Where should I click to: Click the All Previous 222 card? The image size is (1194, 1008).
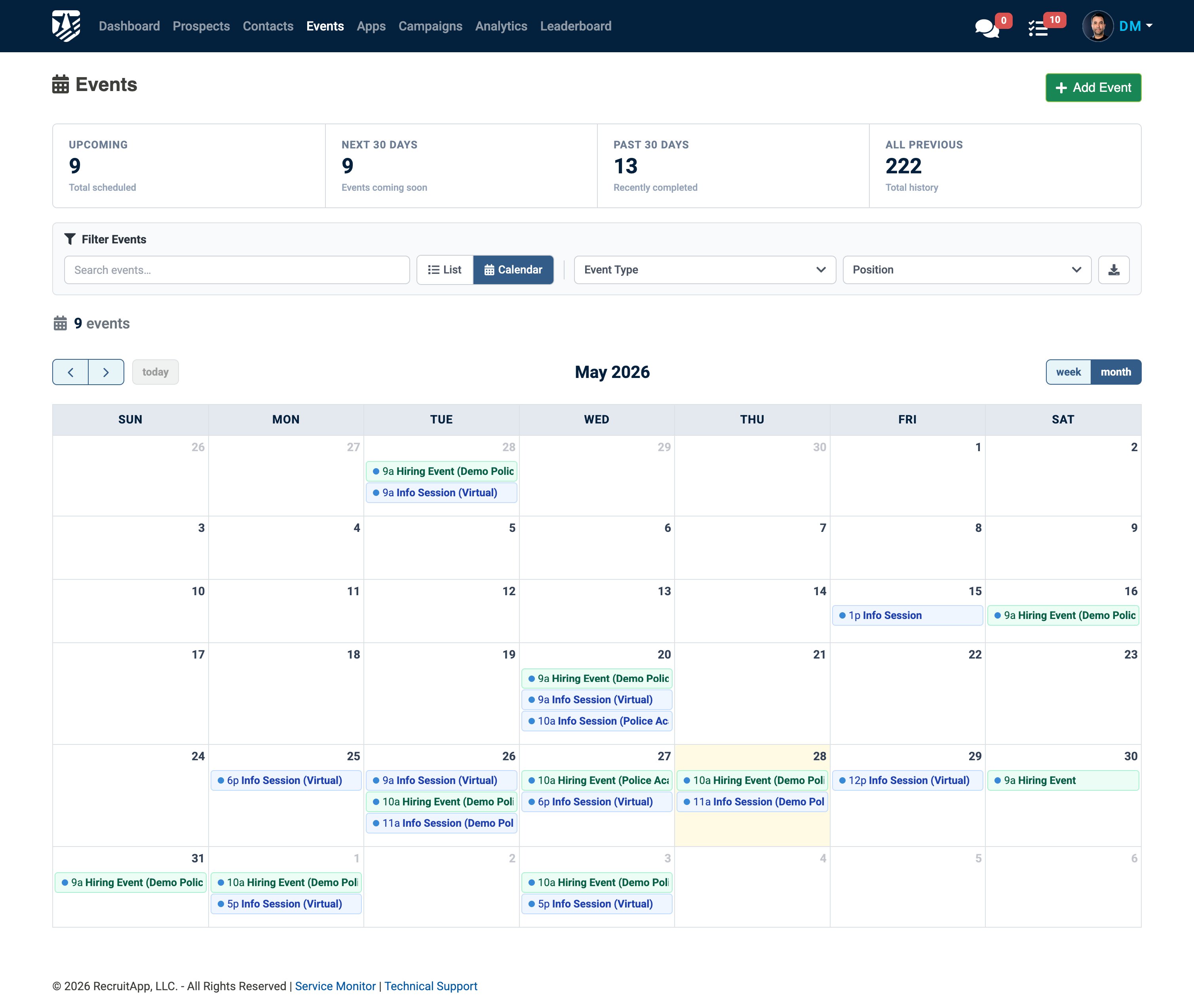pyautogui.click(x=1005, y=166)
